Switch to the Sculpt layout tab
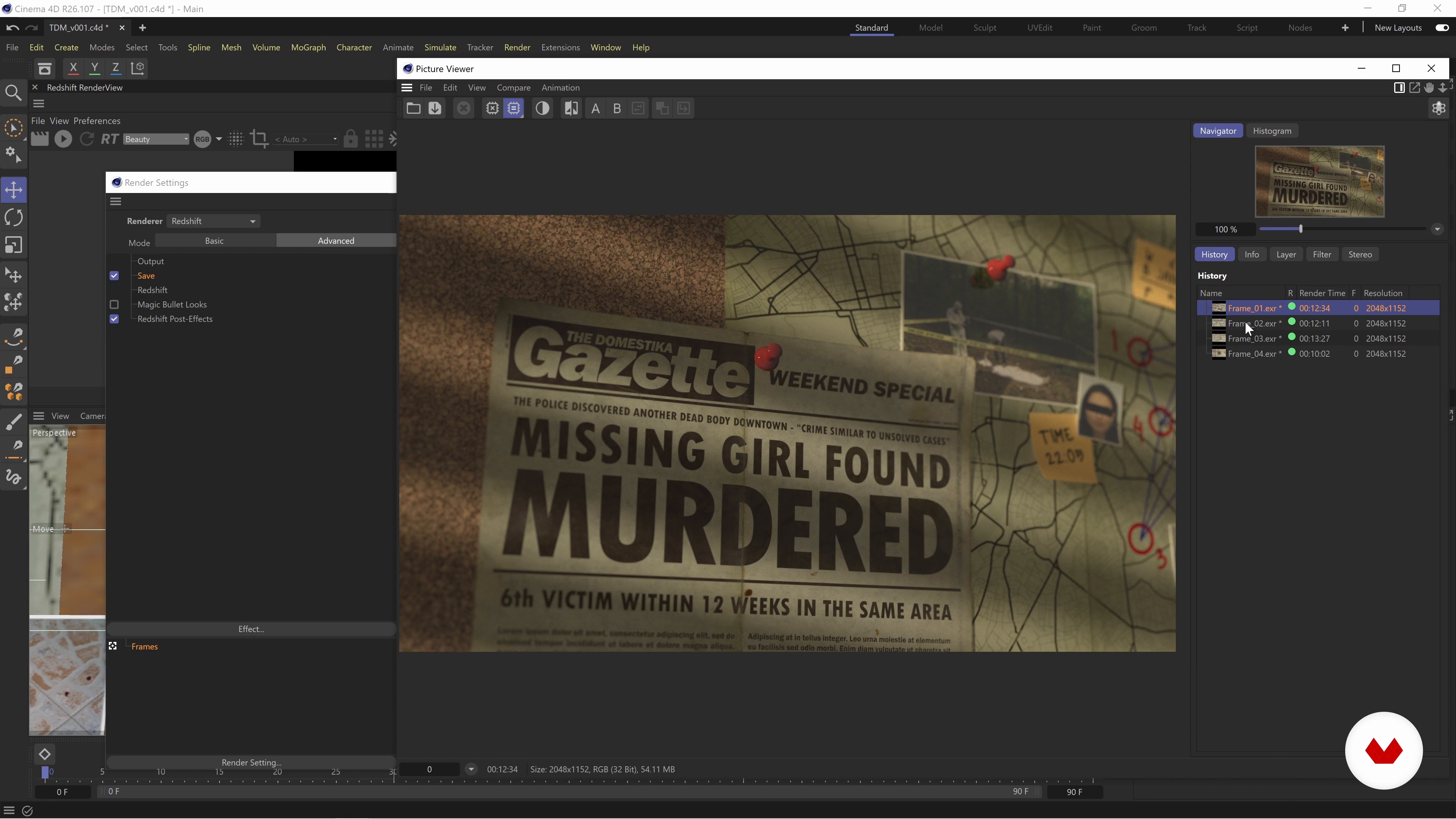 [984, 28]
